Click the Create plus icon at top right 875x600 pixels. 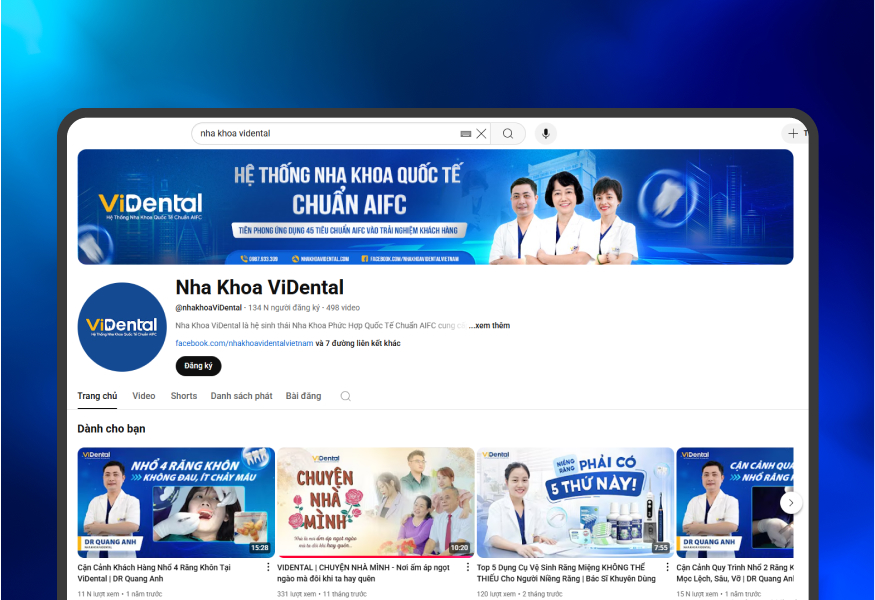point(793,133)
